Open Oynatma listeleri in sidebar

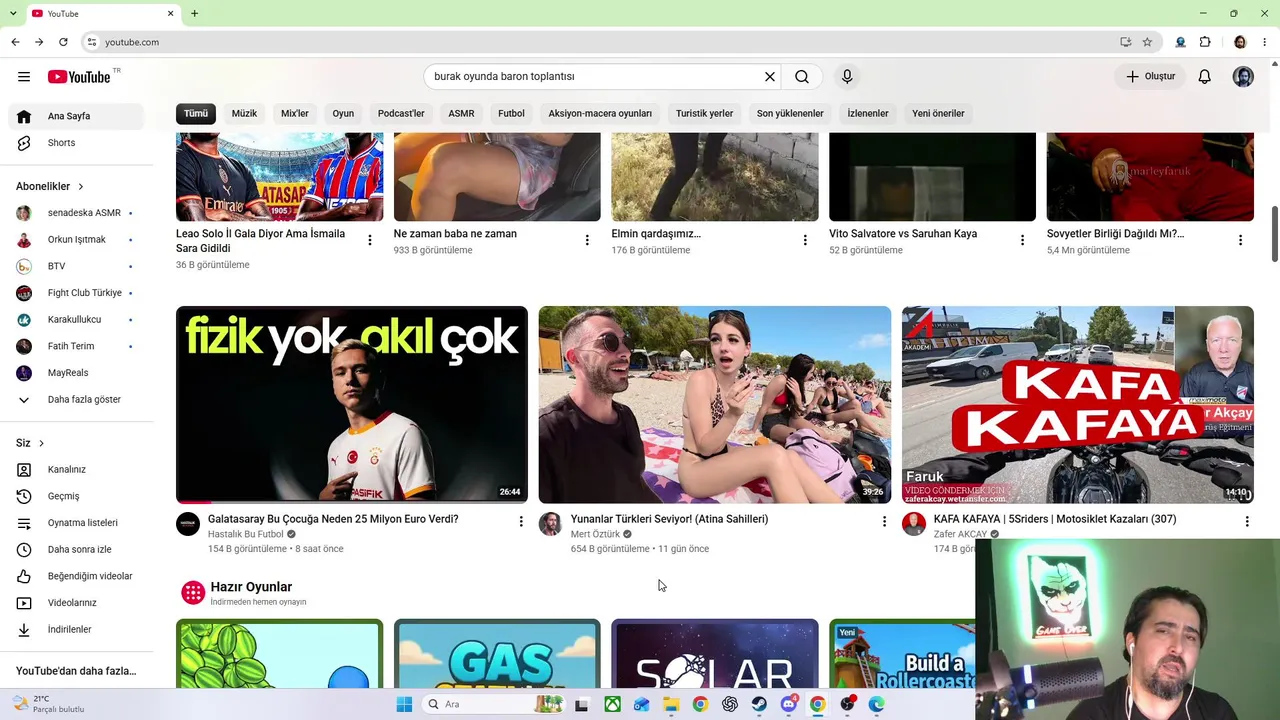pos(76,523)
